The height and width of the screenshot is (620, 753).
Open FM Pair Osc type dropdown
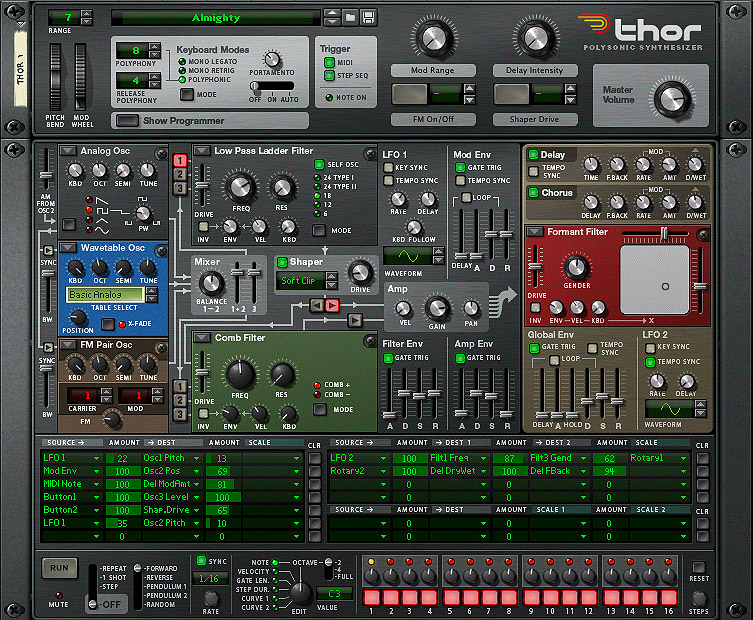coord(68,344)
